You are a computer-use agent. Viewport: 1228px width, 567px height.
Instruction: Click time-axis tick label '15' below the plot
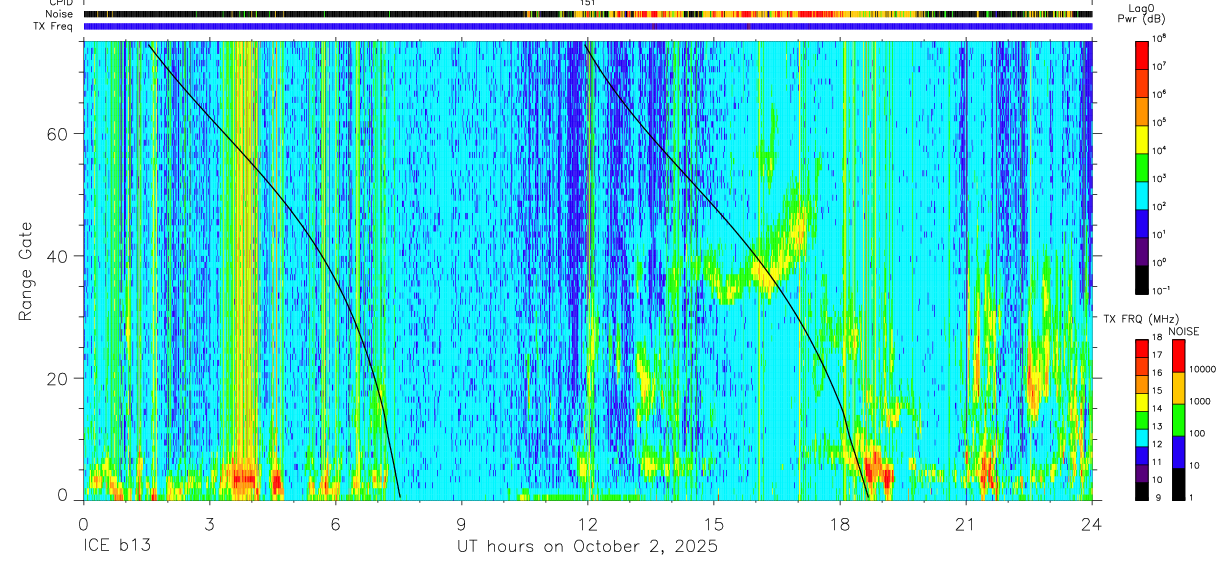(714, 524)
